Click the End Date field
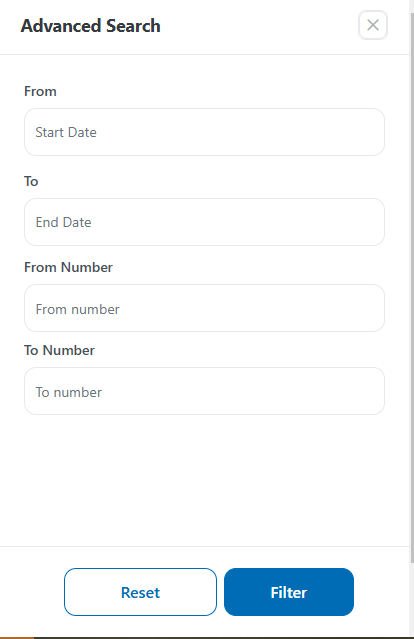The width and height of the screenshot is (414, 639). [204, 222]
